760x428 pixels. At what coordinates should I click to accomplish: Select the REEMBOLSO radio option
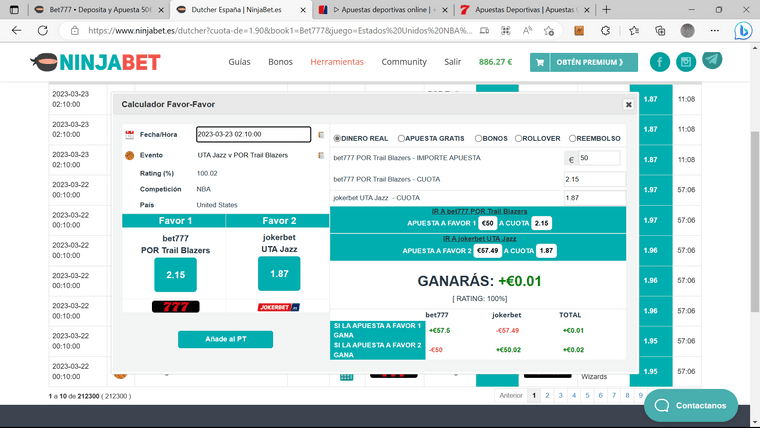pos(572,139)
